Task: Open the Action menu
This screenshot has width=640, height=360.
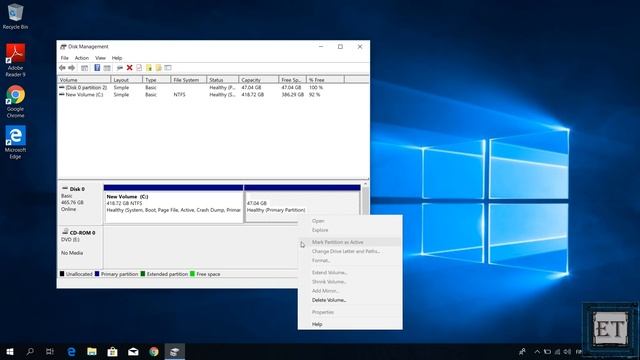Action: (x=82, y=58)
